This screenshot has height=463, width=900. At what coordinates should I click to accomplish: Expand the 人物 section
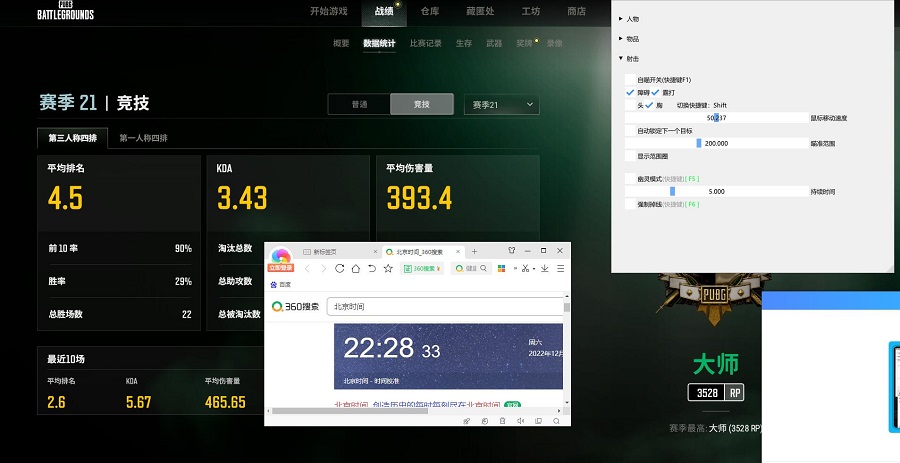[x=629, y=19]
